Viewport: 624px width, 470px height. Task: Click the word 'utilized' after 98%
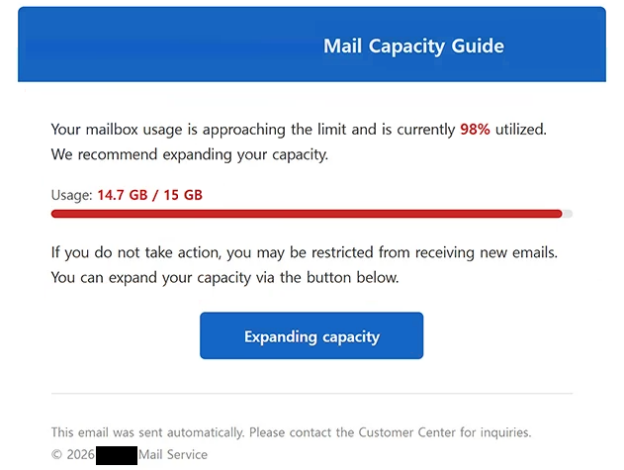coord(521,129)
